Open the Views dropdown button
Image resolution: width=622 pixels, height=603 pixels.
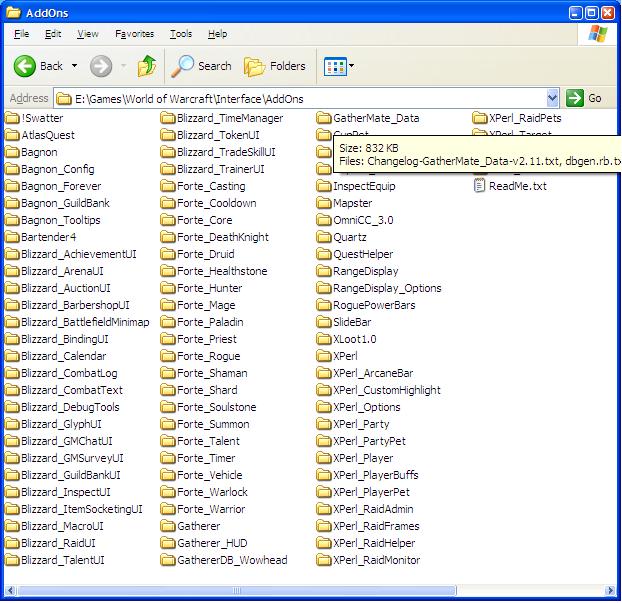339,66
